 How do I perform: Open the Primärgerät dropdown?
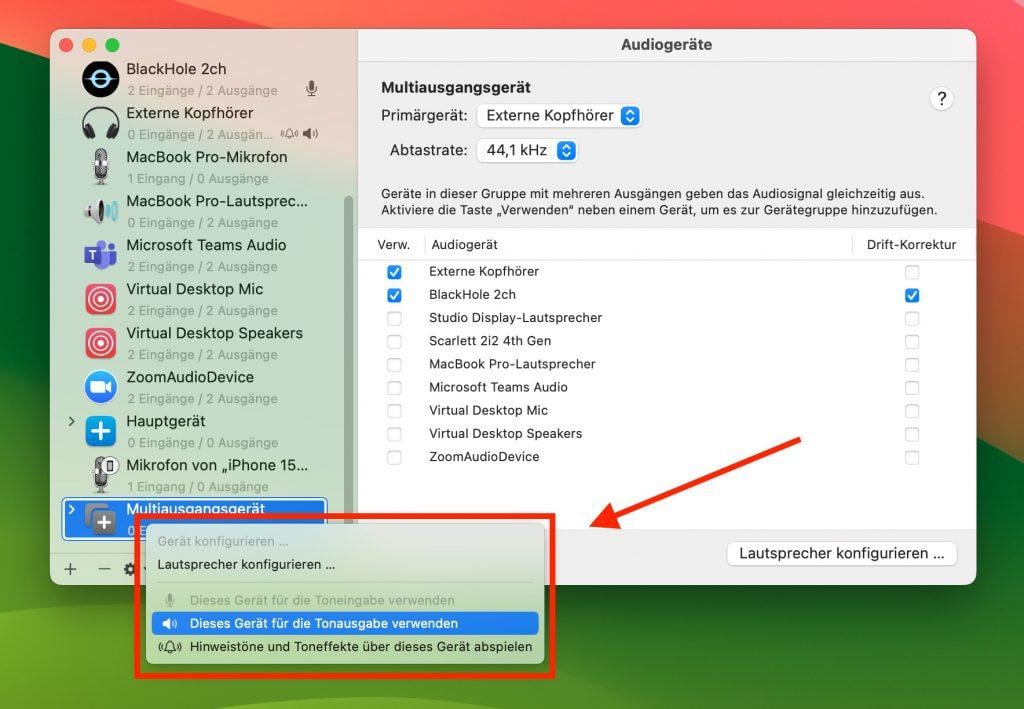(558, 116)
